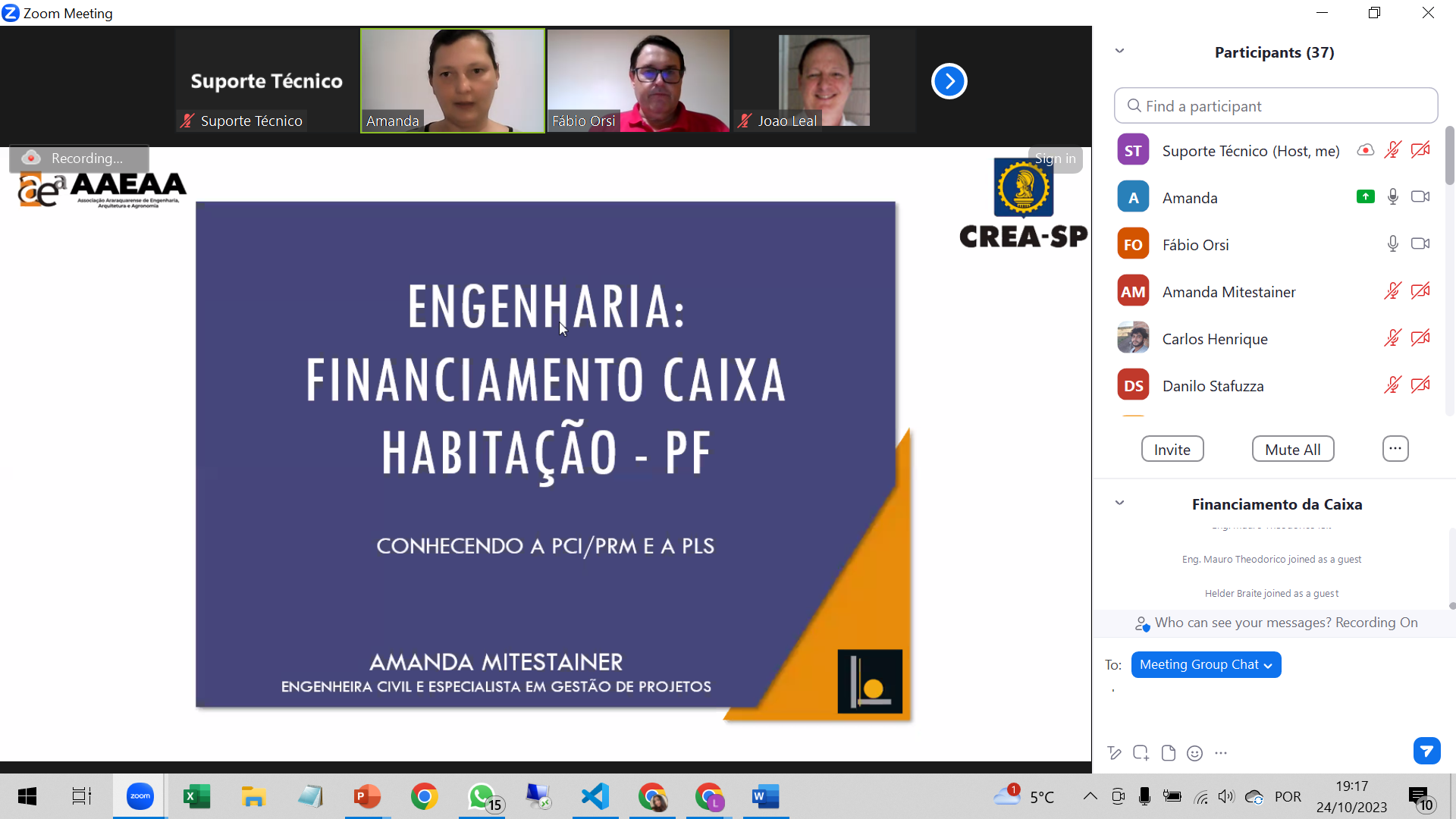Open the chat text formatting tool
Image resolution: width=1456 pixels, height=819 pixels.
(1114, 753)
